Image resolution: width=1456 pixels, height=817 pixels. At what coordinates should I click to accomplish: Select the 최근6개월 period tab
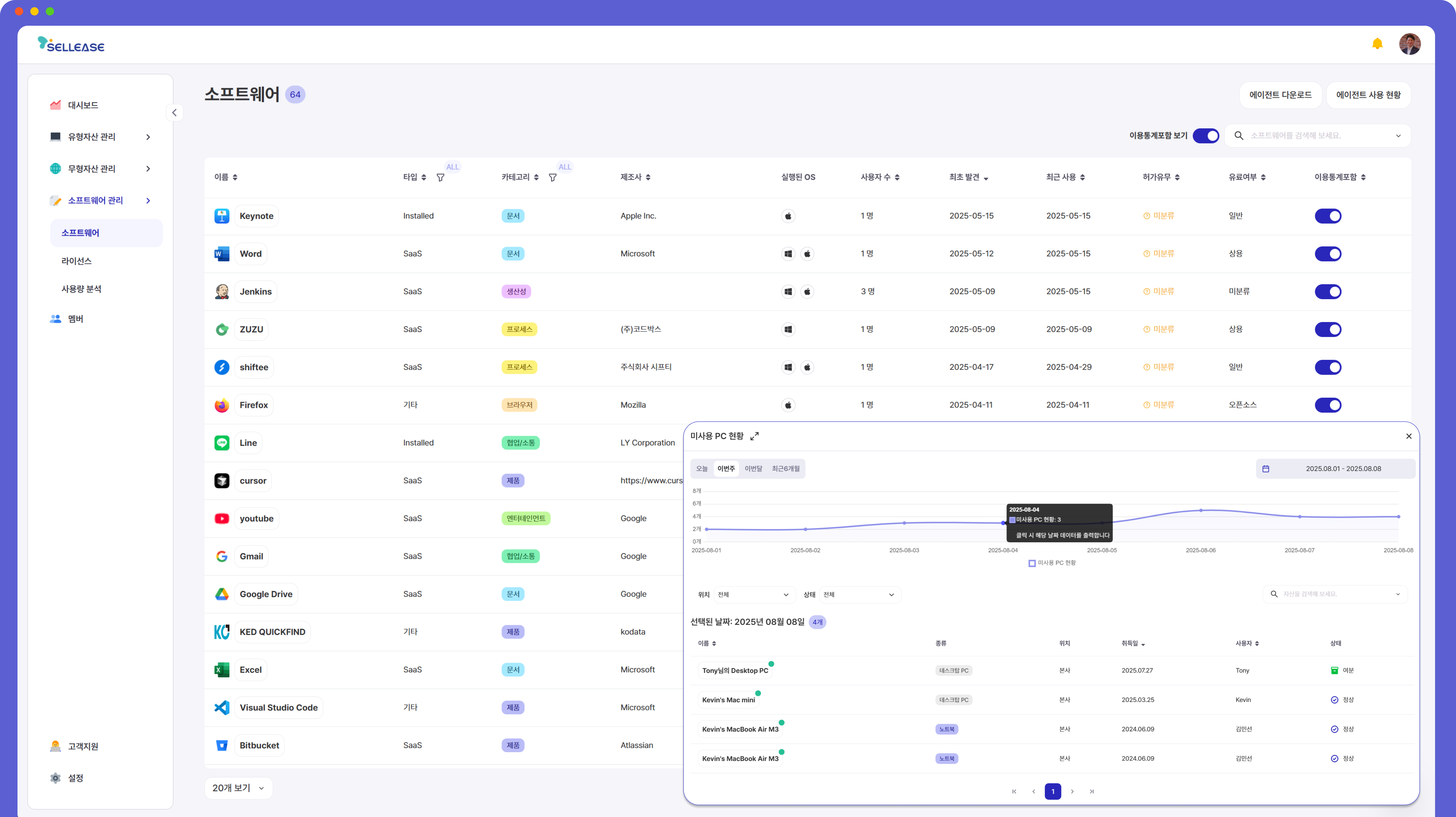point(785,469)
